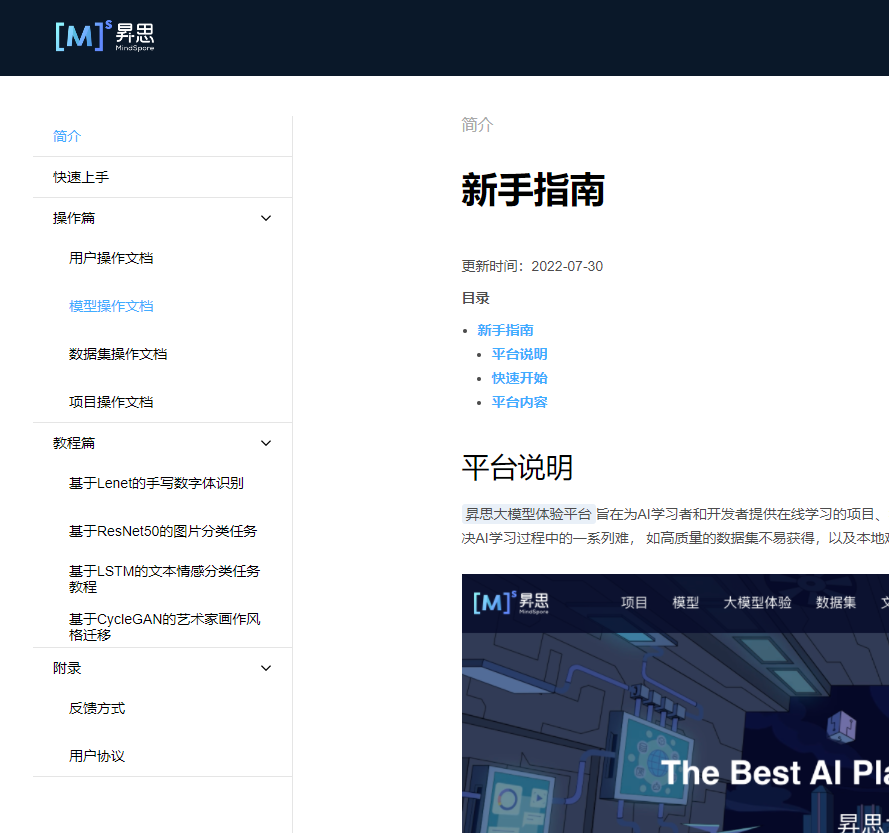This screenshot has height=833, width=889.
Task: Jump to 快速开始 via contents link
Action: coord(519,378)
